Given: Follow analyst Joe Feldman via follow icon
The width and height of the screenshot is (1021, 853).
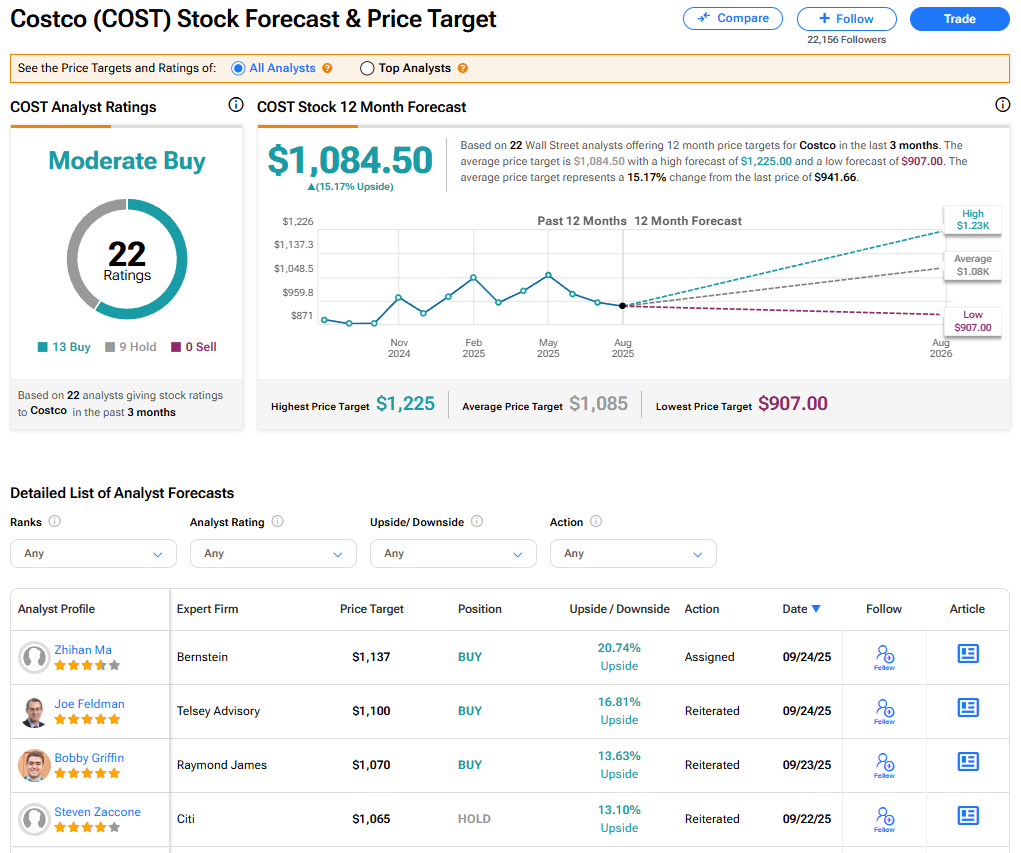Looking at the screenshot, I should (x=884, y=711).
